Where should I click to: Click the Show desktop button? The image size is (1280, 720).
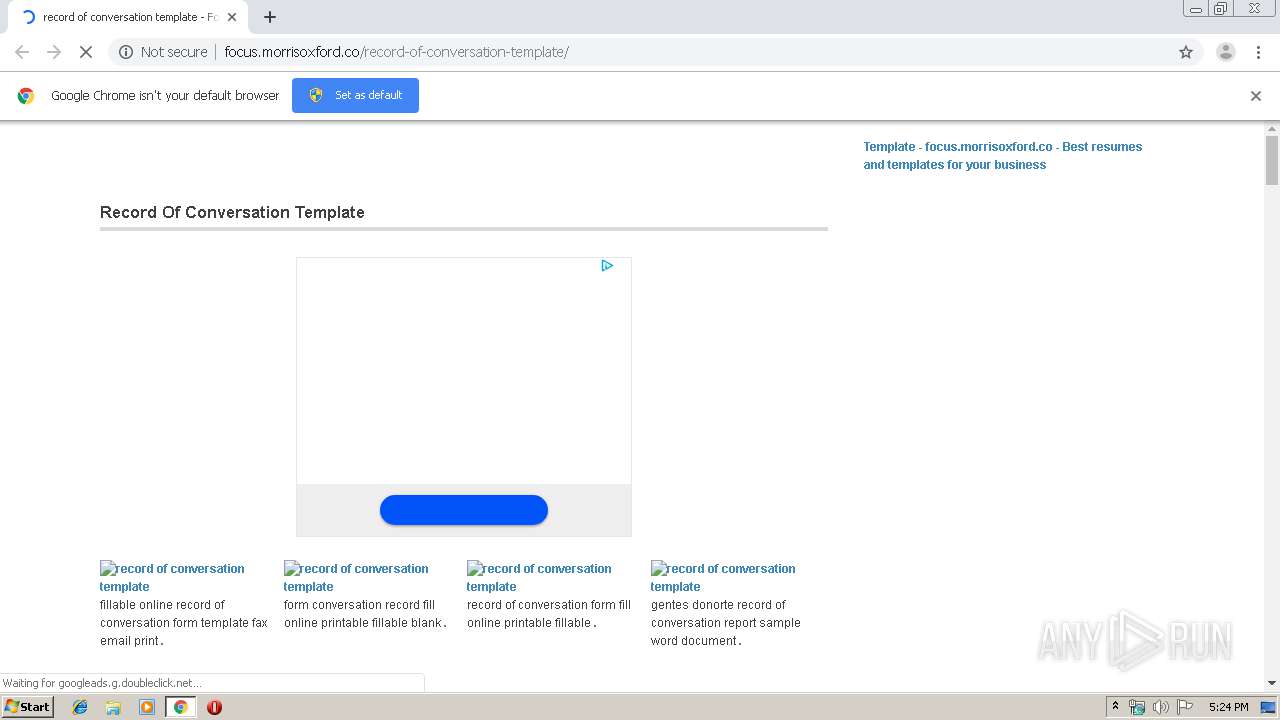click(x=1269, y=707)
